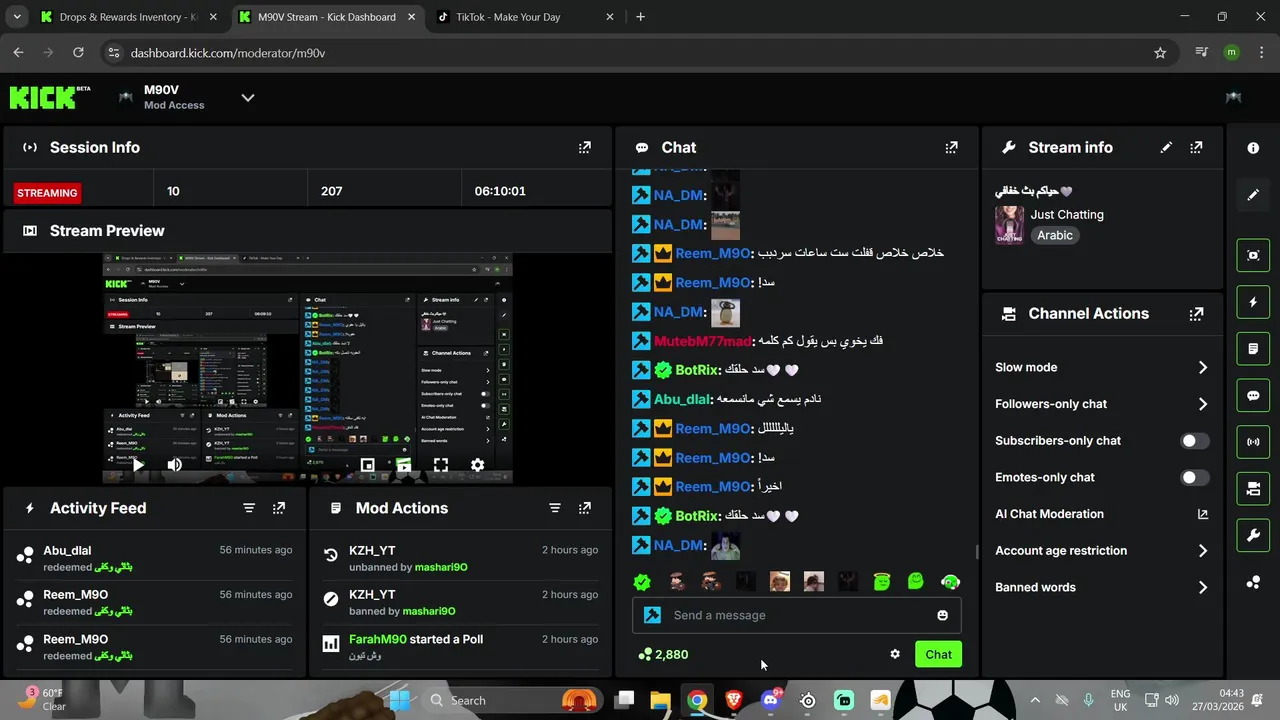
Task: Open the browser tab search dropdown
Action: pos(17,17)
